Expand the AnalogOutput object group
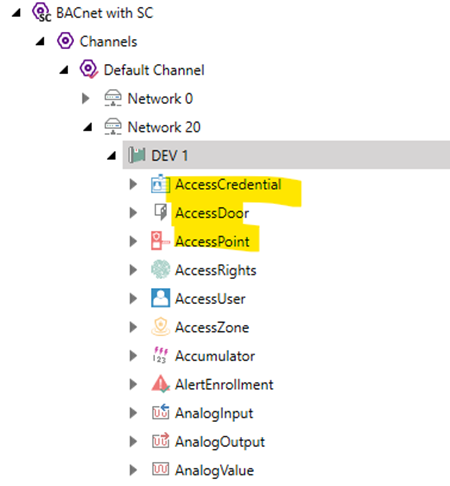This screenshot has width=450, height=486. point(133,441)
